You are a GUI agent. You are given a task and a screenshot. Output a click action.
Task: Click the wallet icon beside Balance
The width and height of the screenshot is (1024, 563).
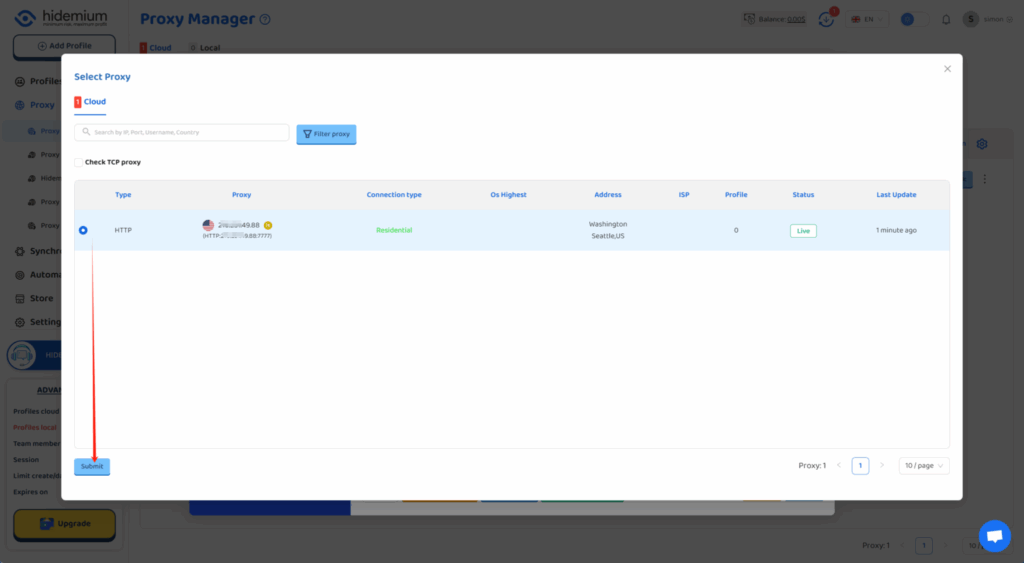pyautogui.click(x=749, y=19)
